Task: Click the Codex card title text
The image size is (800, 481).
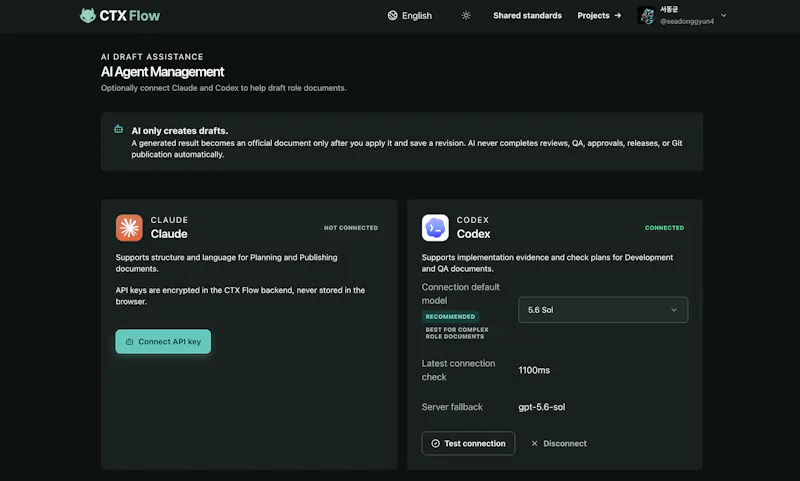Action: pos(473,234)
